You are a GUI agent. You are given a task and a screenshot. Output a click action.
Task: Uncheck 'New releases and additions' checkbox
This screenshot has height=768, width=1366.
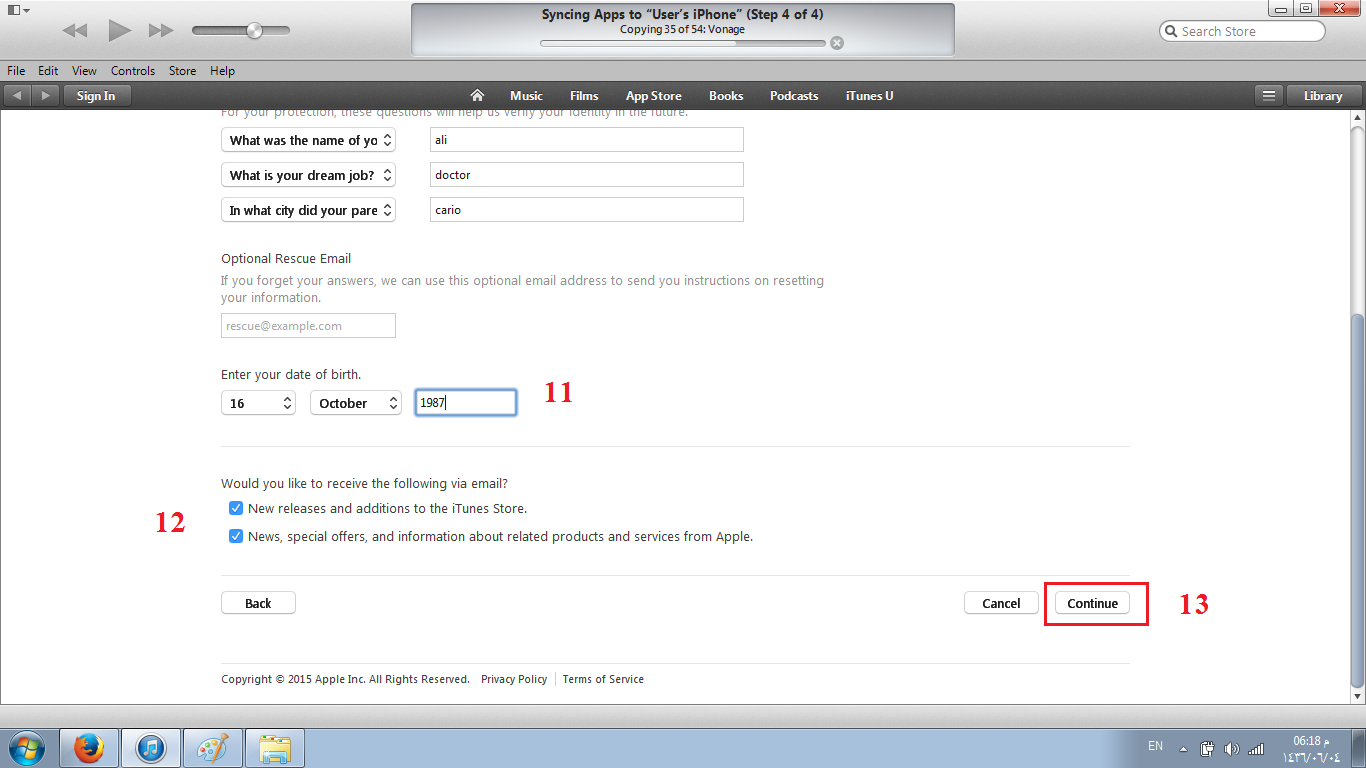236,508
